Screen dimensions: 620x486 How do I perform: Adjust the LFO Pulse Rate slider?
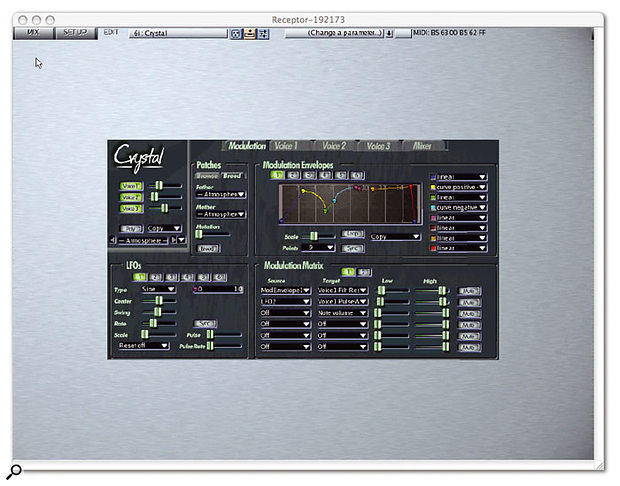[x=225, y=346]
